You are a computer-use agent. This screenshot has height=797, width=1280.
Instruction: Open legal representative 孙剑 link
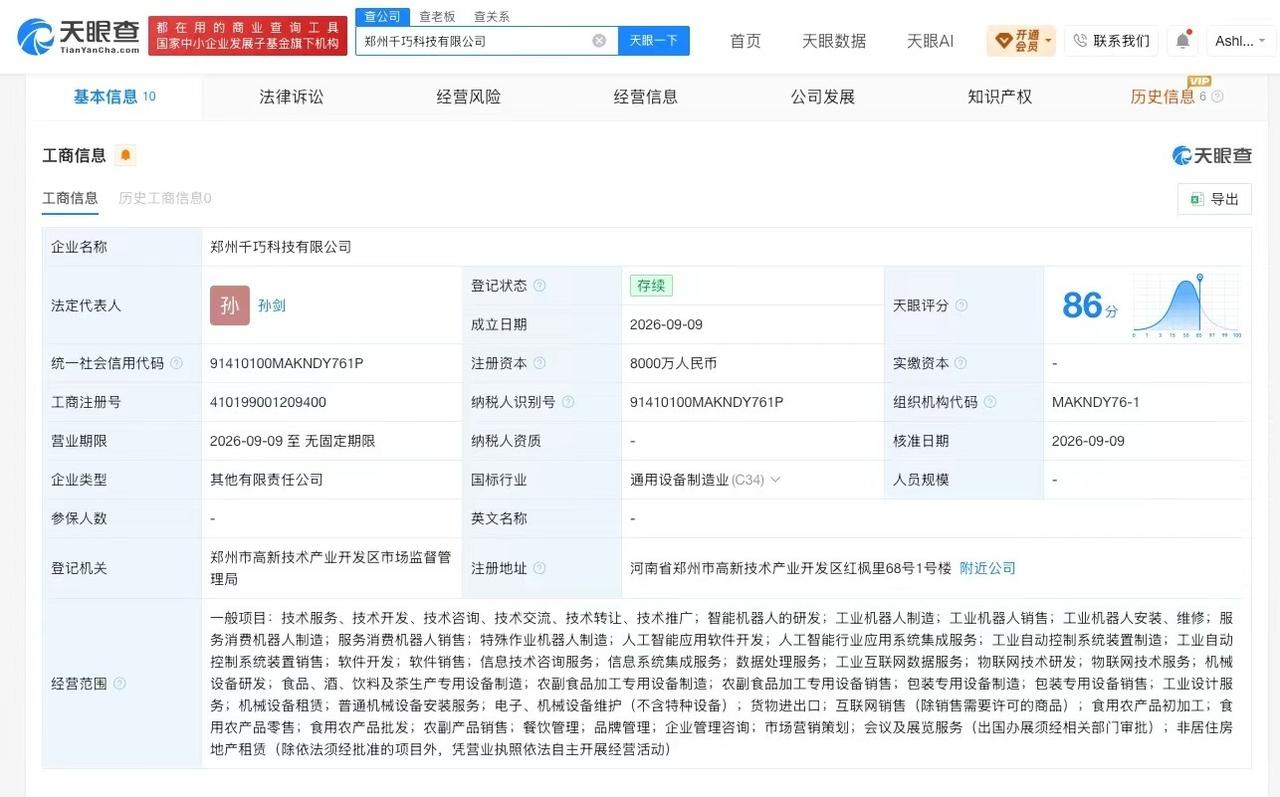[x=271, y=305]
